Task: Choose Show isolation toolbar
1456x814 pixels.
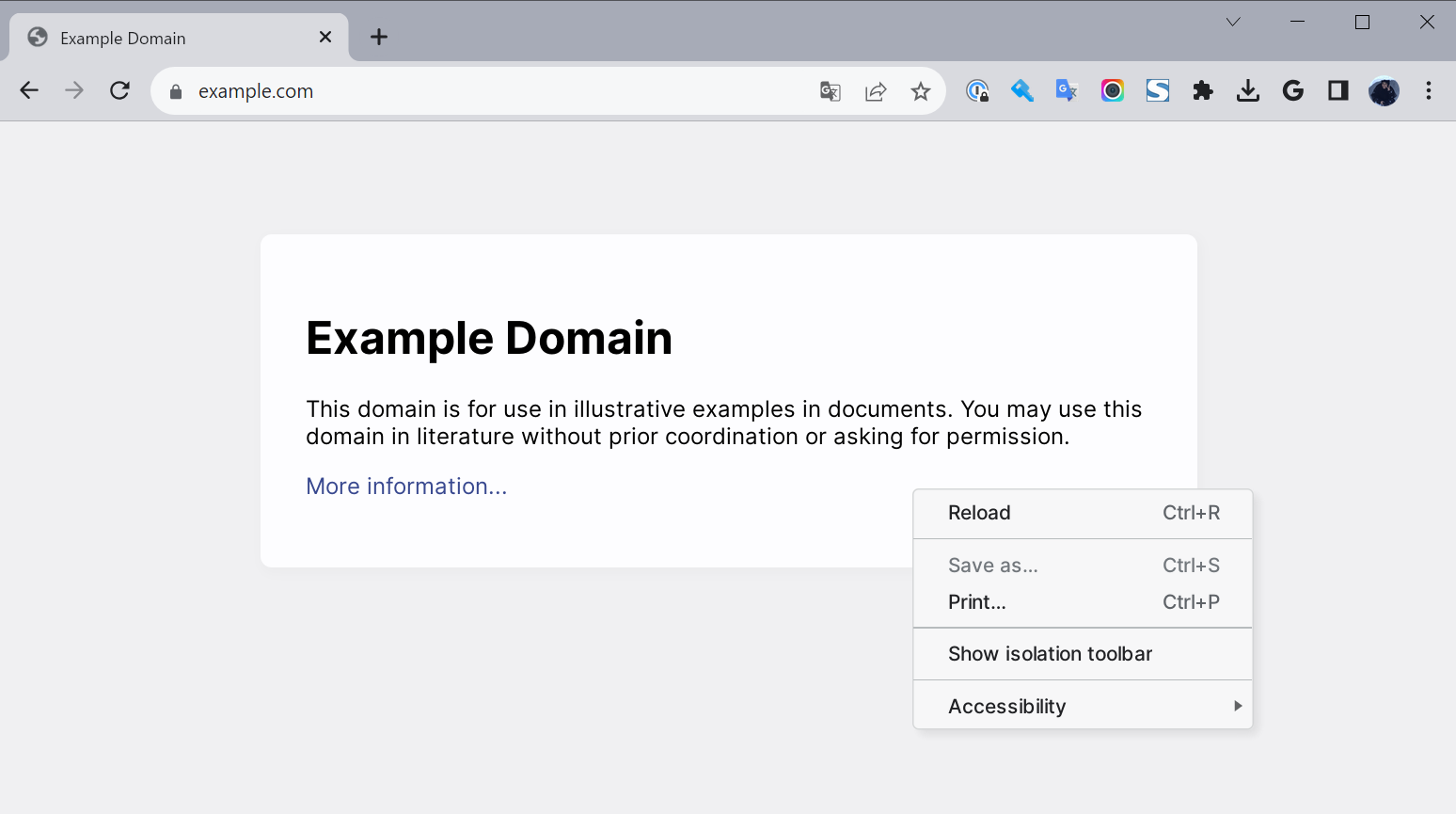Action: [x=1050, y=653]
